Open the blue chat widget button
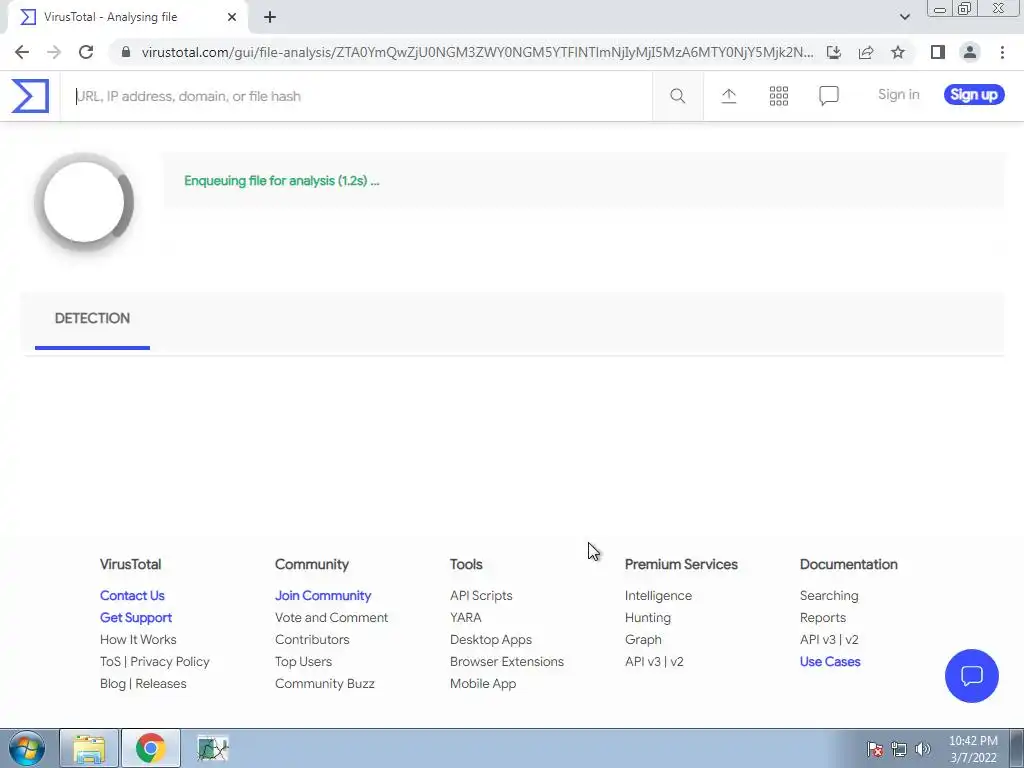This screenshot has height=768, width=1024. 971,675
